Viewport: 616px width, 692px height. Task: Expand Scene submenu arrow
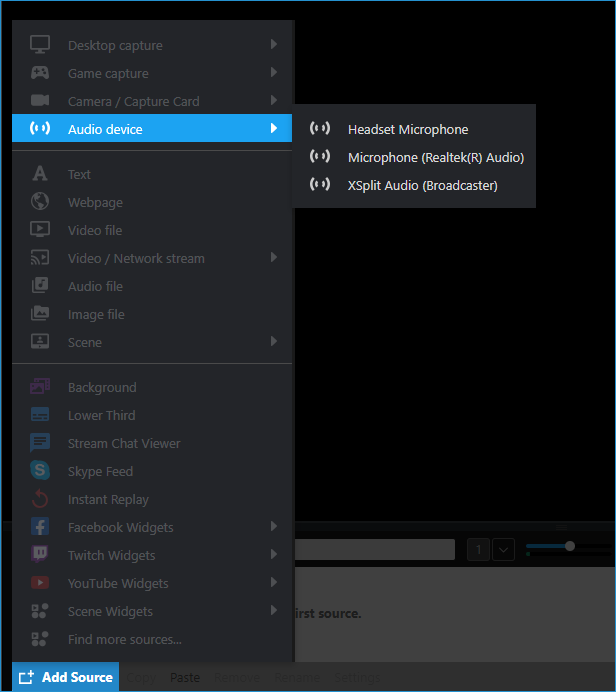coord(274,341)
